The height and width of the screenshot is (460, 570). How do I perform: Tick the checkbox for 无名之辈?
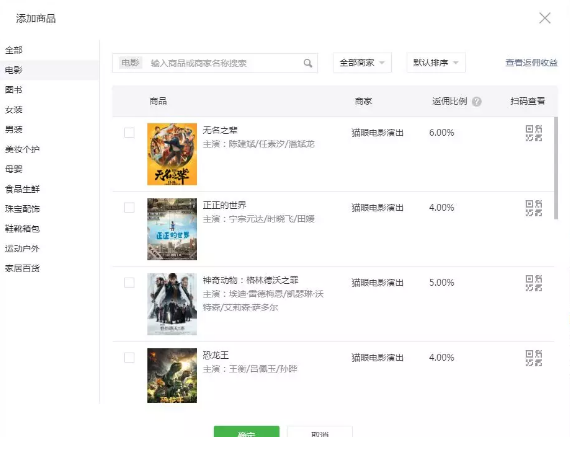click(129, 132)
